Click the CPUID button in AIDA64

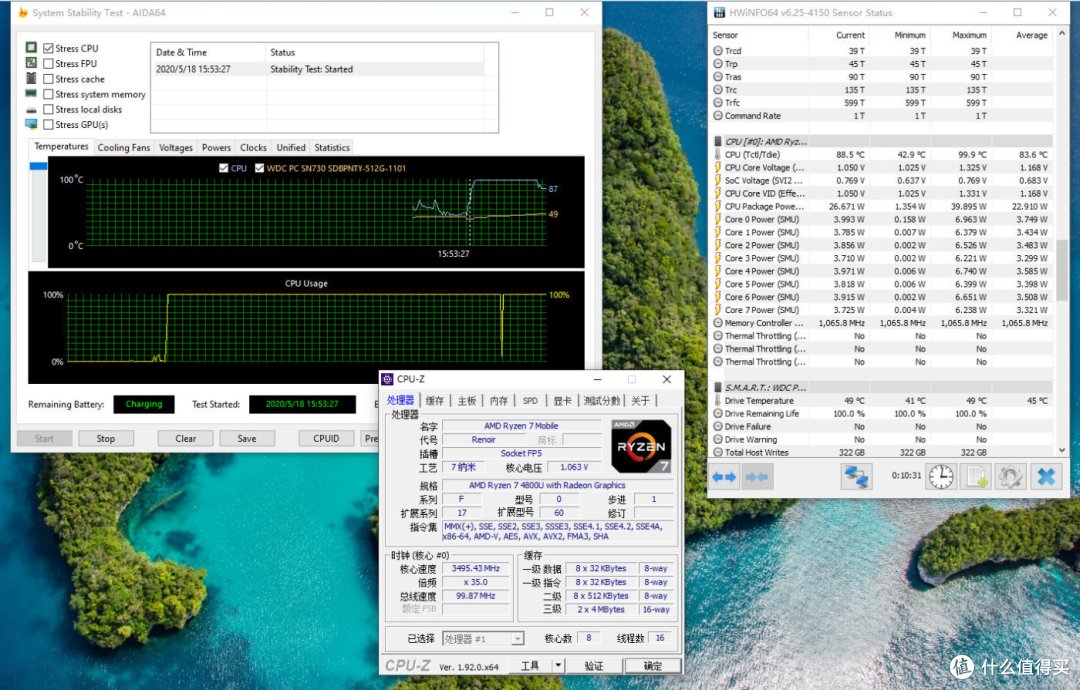pyautogui.click(x=326, y=438)
